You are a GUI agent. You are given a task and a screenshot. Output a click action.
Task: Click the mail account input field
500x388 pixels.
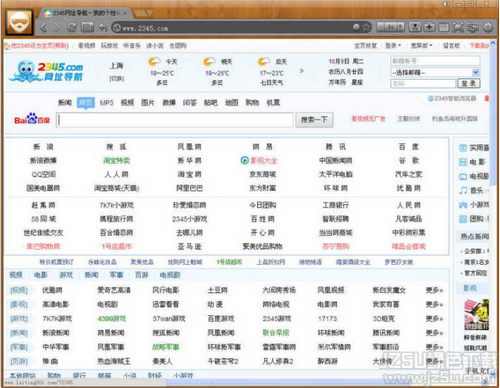tap(435, 61)
